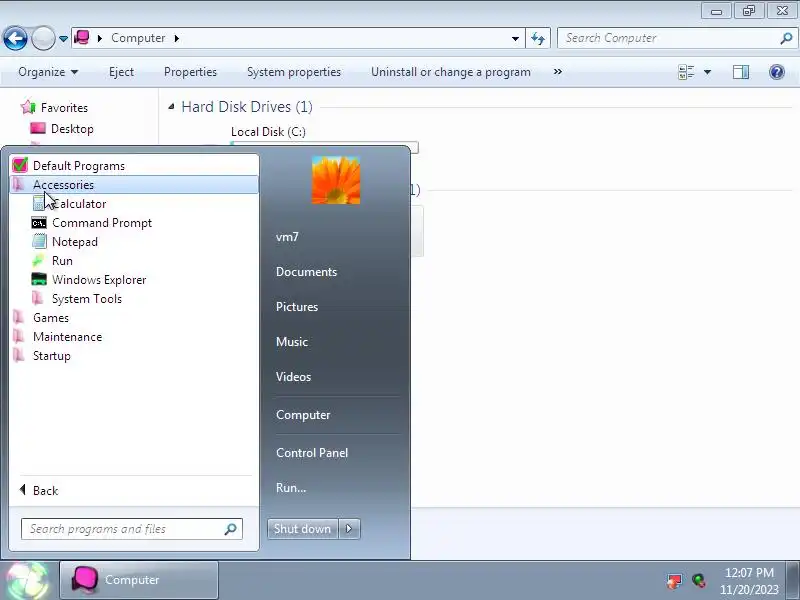Image resolution: width=800 pixels, height=600 pixels.
Task: Open Notepad icon
Action: 39,242
